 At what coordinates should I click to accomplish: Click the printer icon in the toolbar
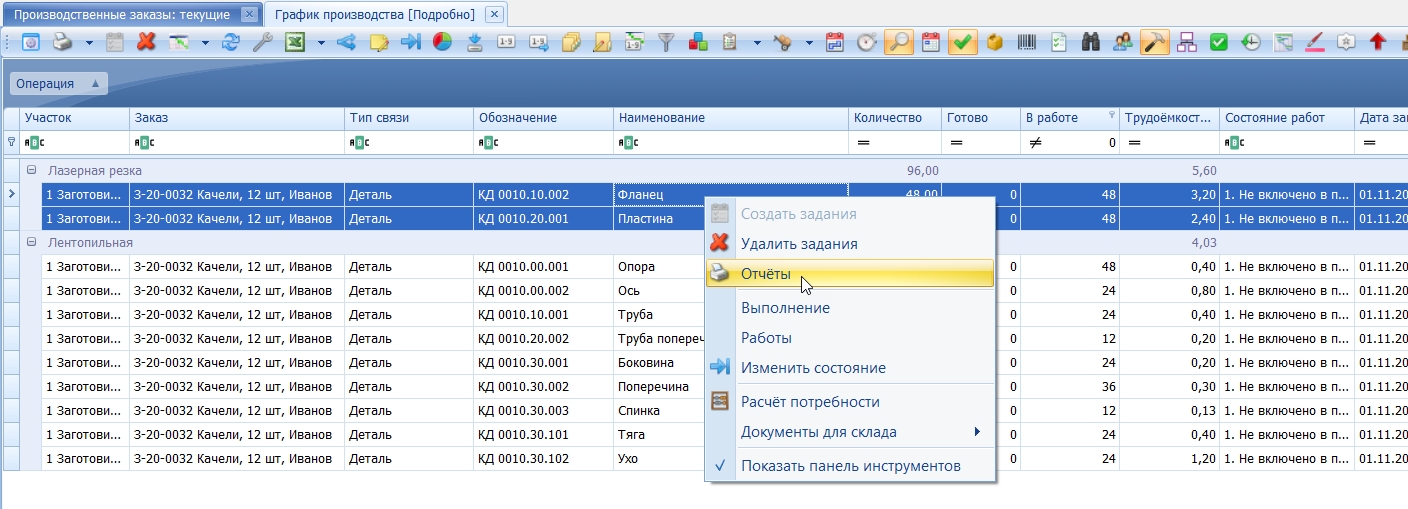click(x=62, y=42)
